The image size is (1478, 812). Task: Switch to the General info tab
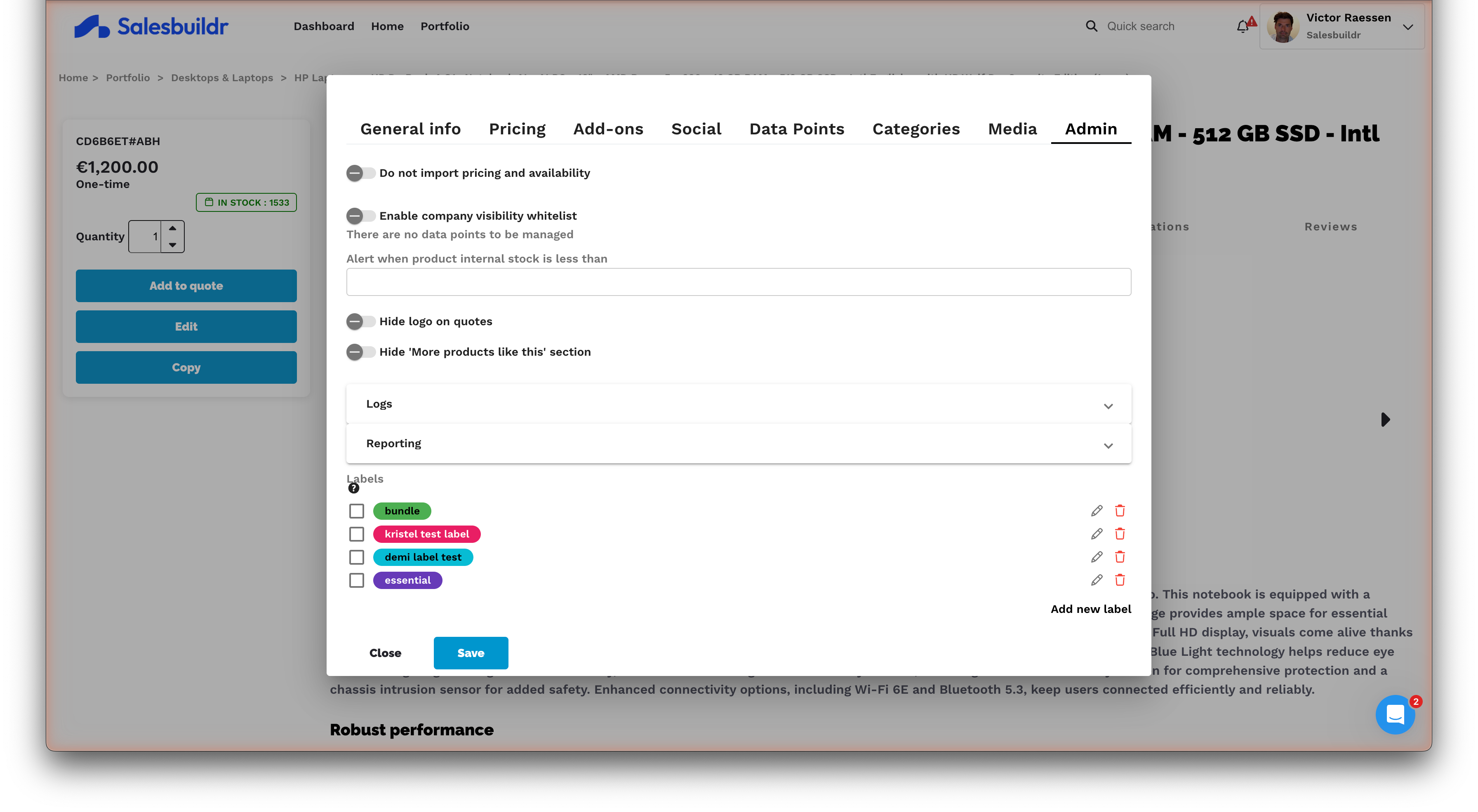click(410, 129)
